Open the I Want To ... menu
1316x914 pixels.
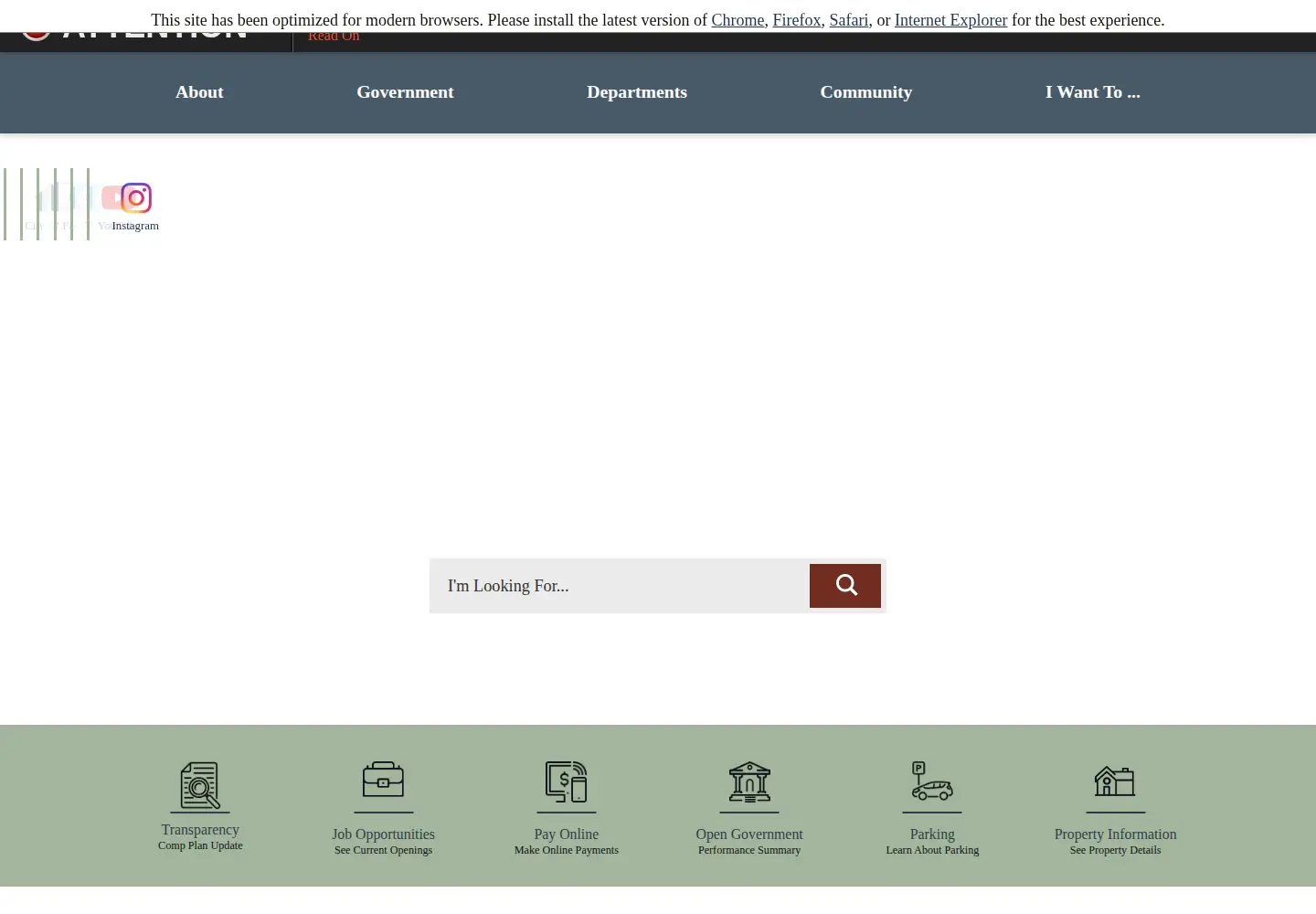pyautogui.click(x=1093, y=92)
